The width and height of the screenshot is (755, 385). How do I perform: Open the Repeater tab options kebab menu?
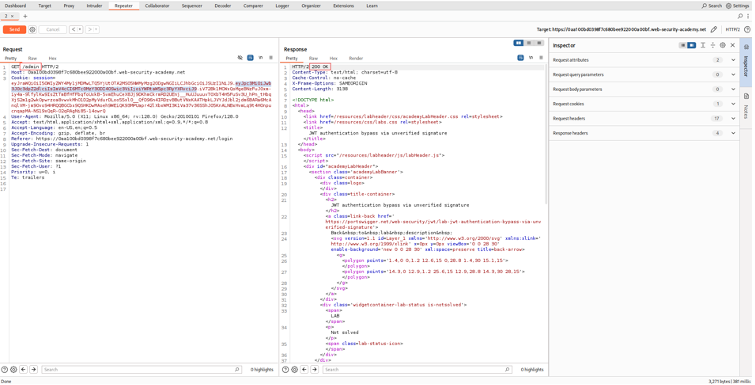pos(749,16)
